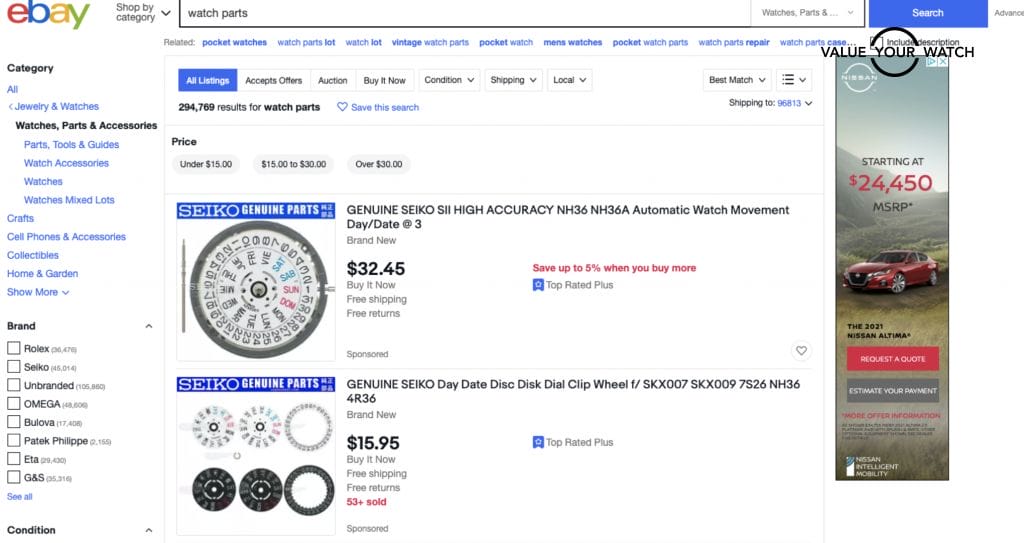Filter price Under $15.00

click(x=205, y=164)
